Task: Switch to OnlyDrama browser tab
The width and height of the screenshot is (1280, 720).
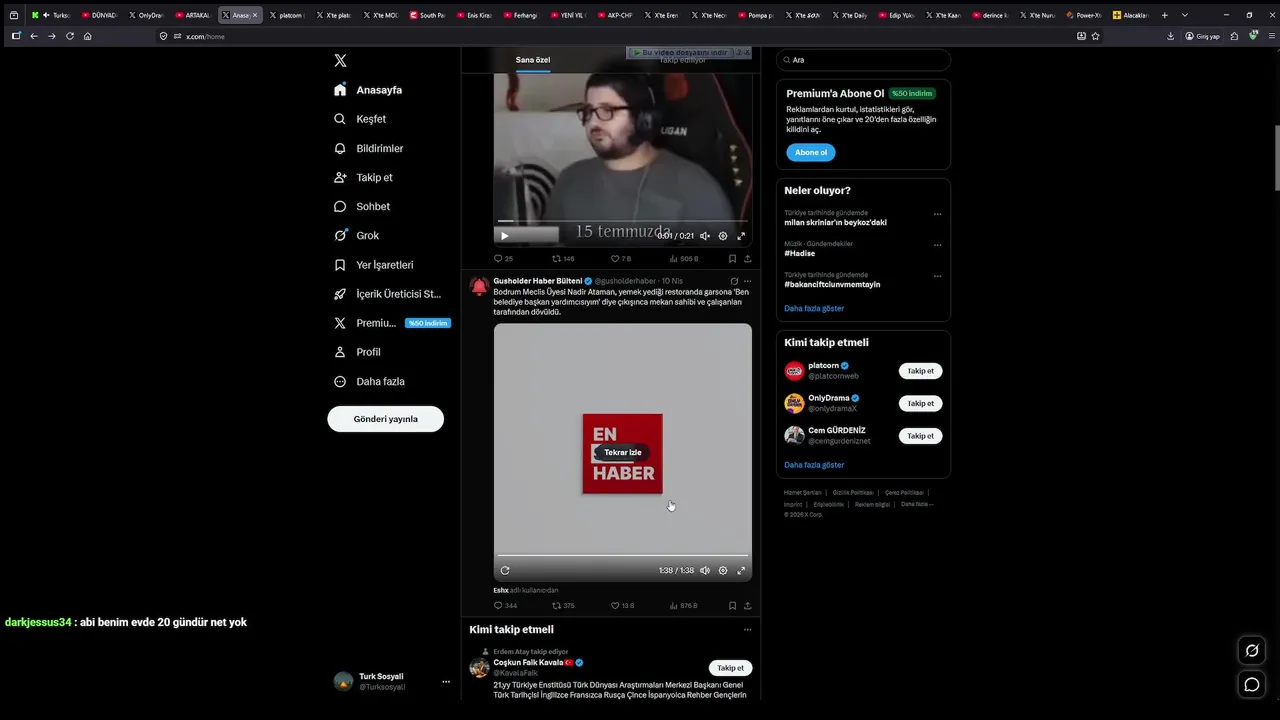Action: tap(146, 15)
